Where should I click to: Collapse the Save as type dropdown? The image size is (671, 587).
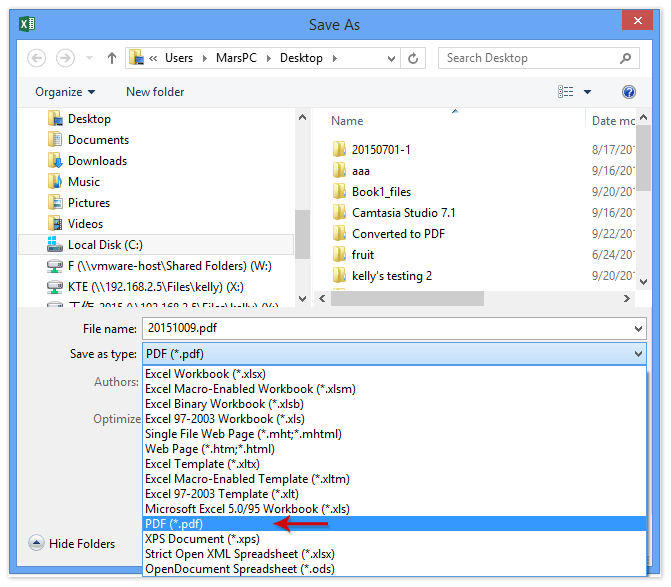coord(638,354)
